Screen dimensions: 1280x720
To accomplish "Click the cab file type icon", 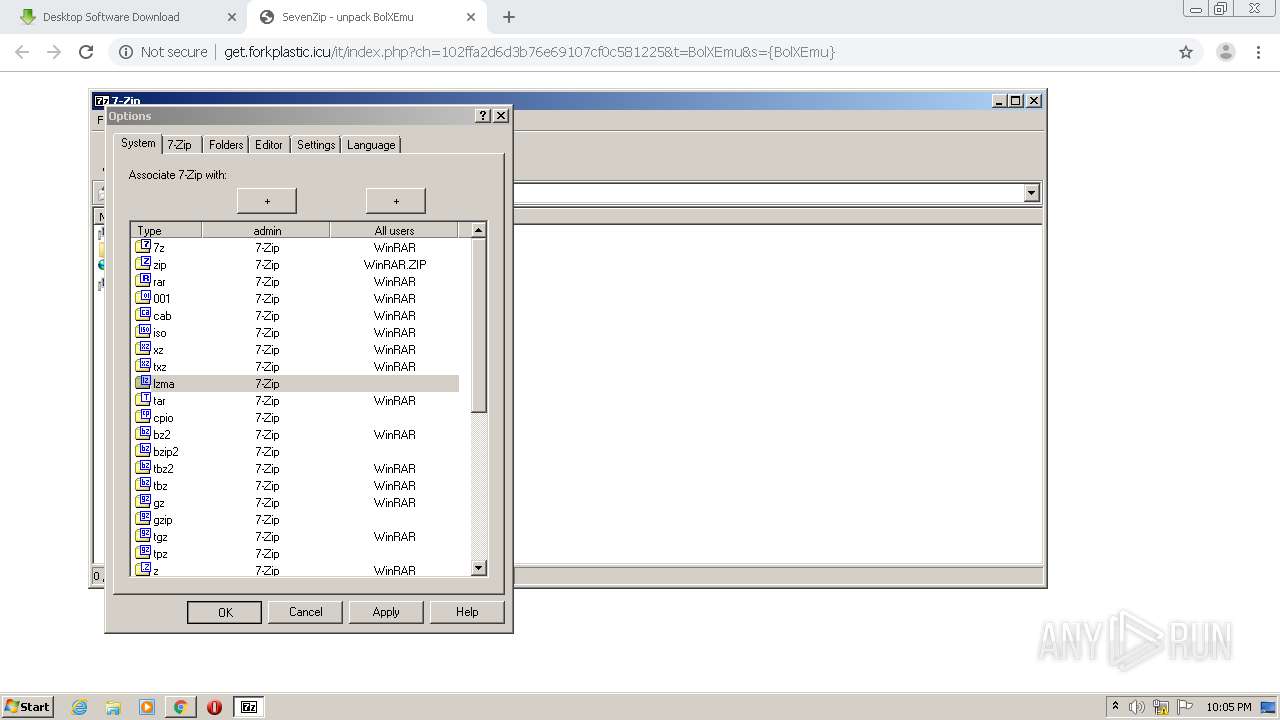I will point(143,315).
